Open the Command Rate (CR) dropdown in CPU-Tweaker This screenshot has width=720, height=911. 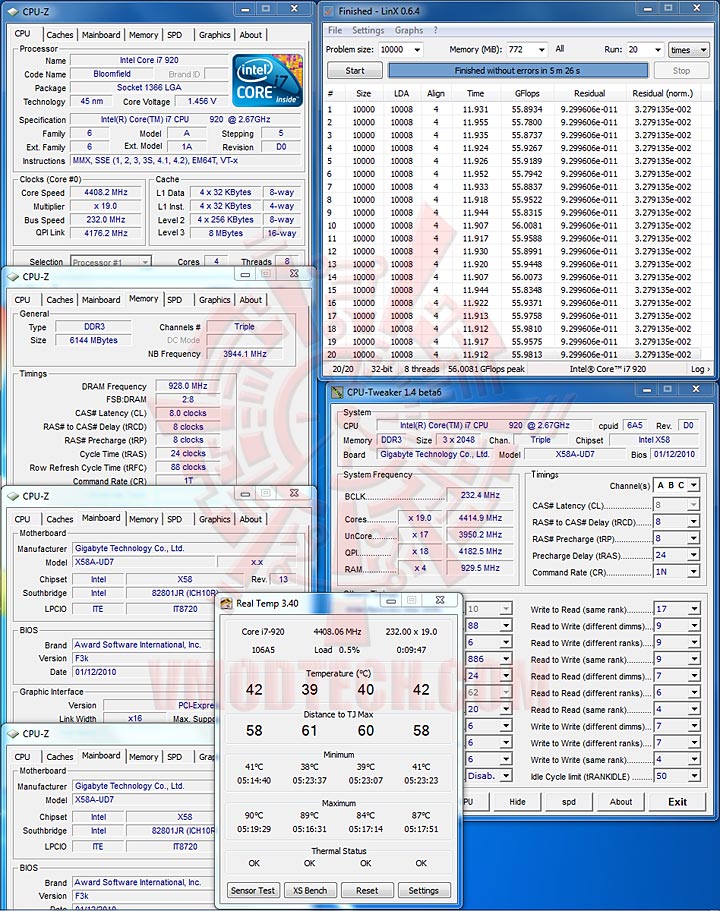[693, 572]
